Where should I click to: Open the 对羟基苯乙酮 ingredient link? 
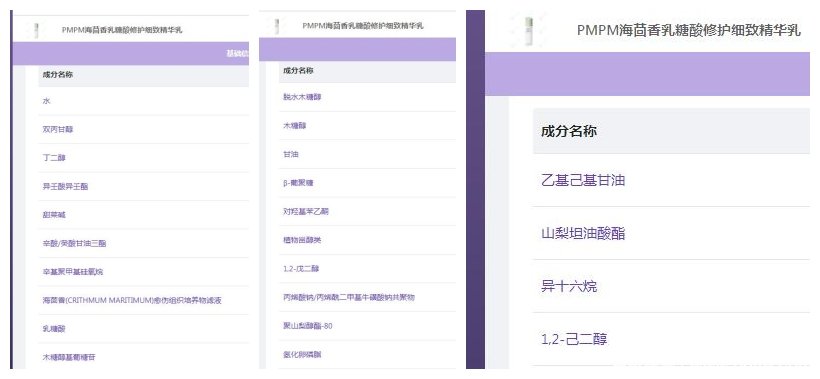coord(305,211)
